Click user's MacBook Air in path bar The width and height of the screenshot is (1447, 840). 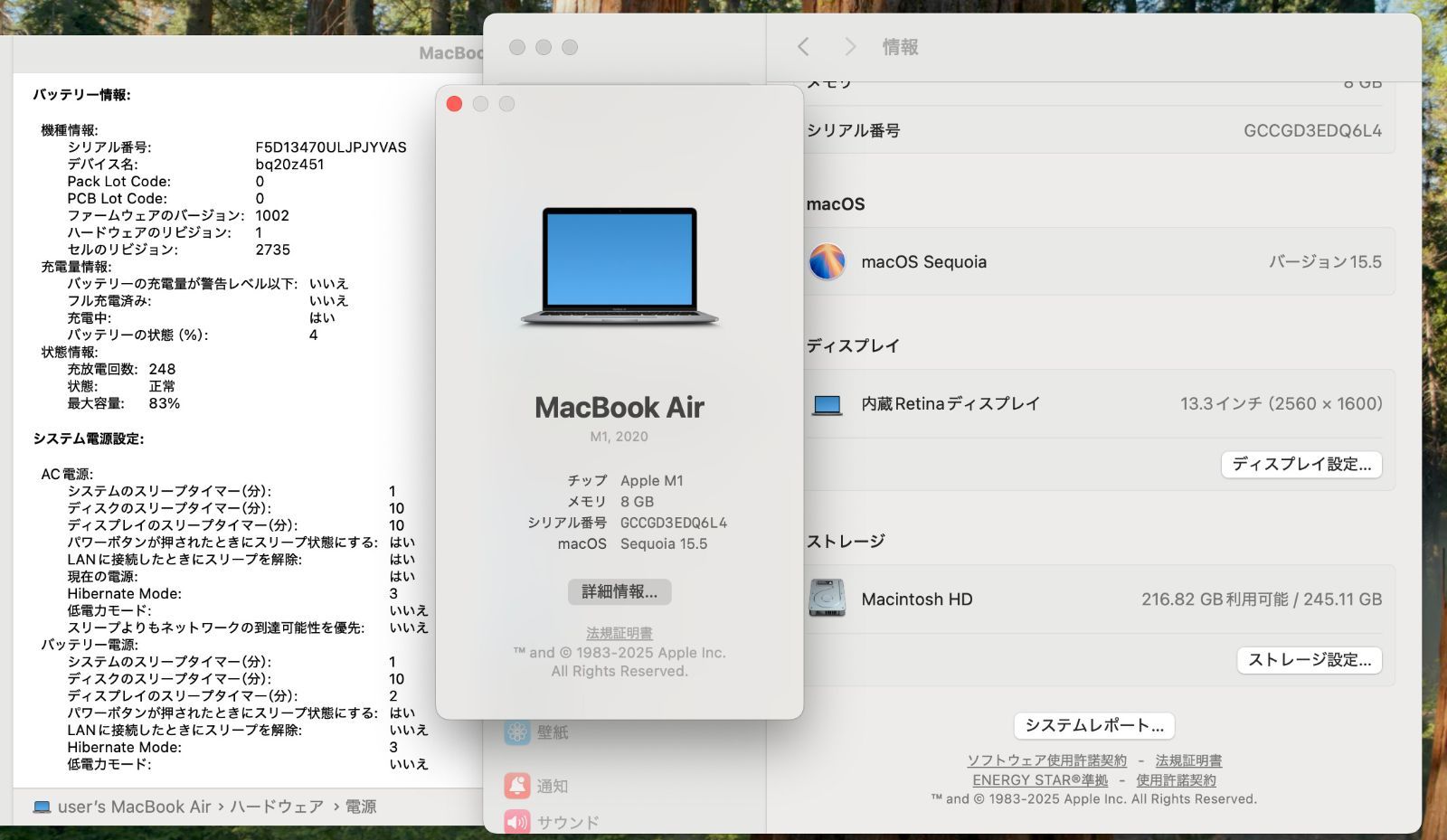pos(134,807)
